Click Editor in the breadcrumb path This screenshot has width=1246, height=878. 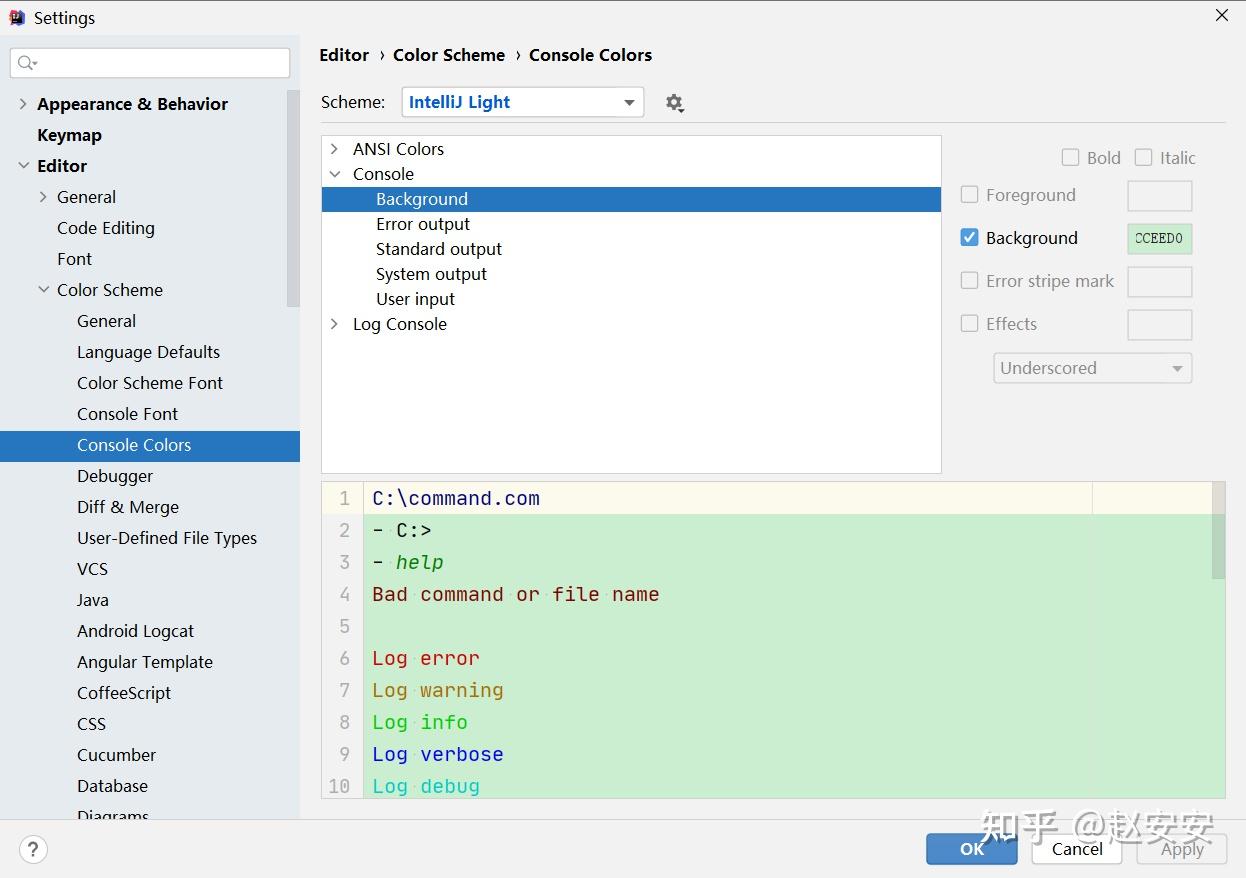coord(344,55)
